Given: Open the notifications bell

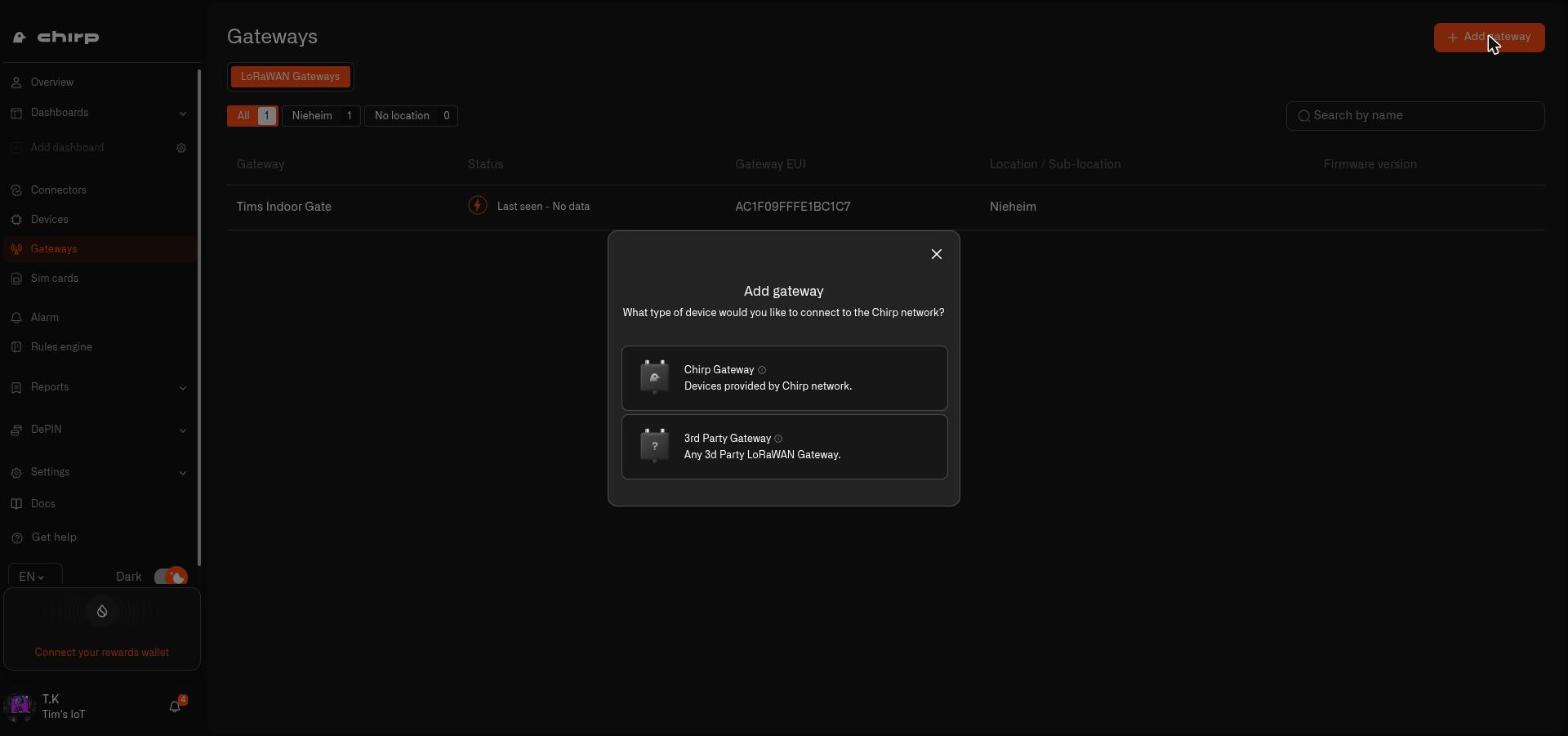Looking at the screenshot, I should (x=175, y=706).
